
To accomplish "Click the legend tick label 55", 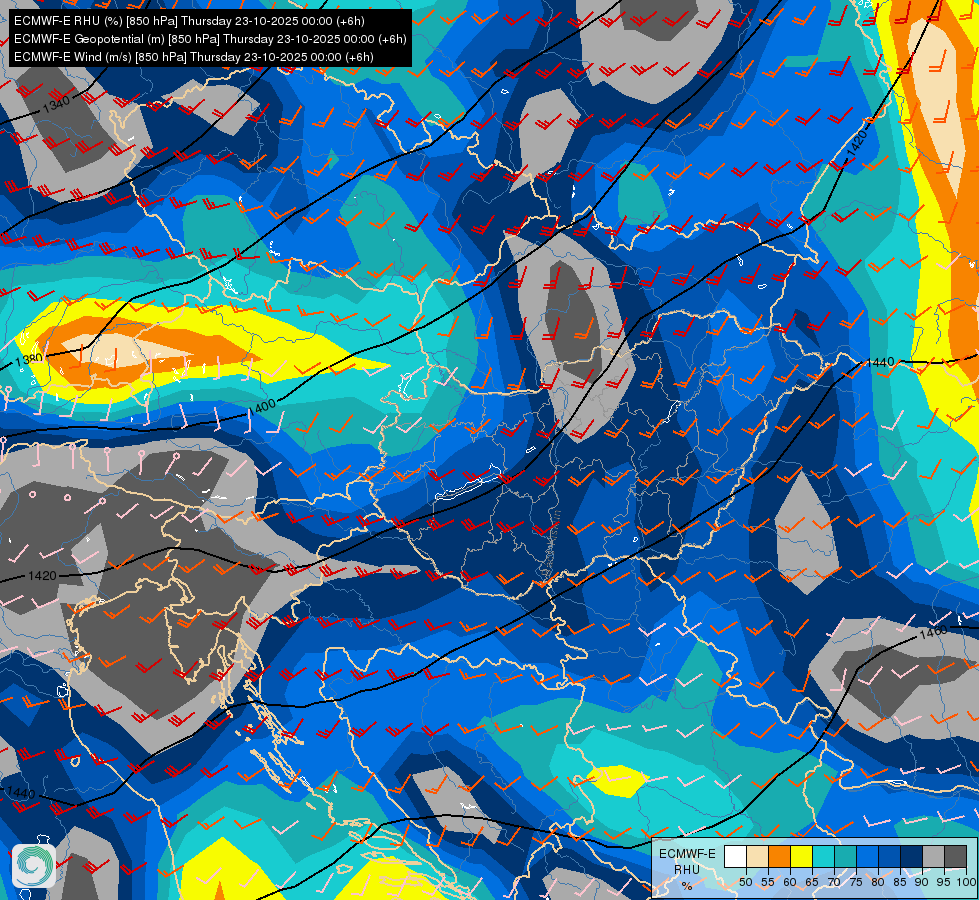I will click(x=767, y=882).
